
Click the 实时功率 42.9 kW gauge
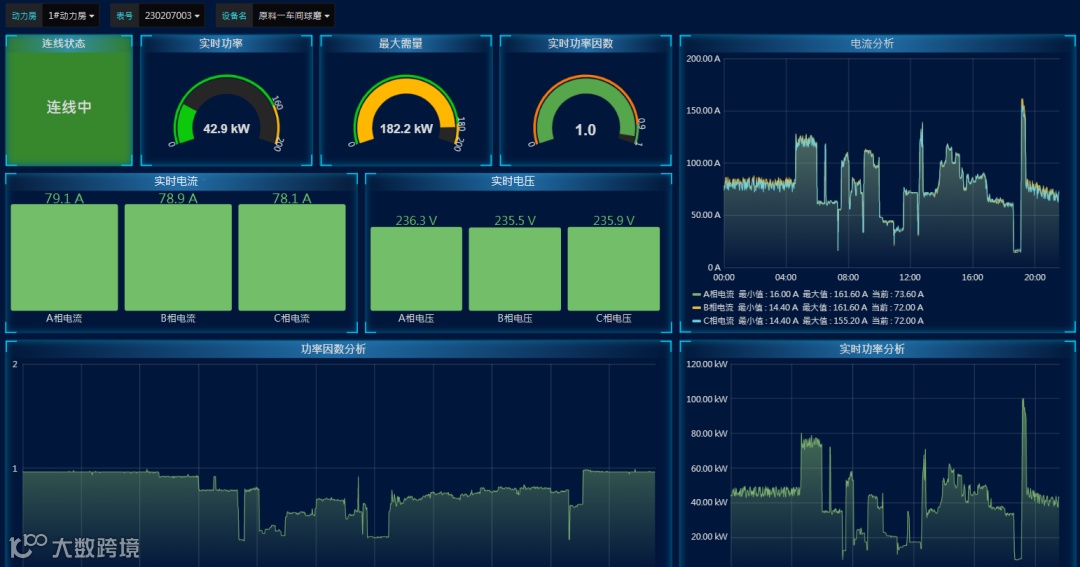[227, 112]
